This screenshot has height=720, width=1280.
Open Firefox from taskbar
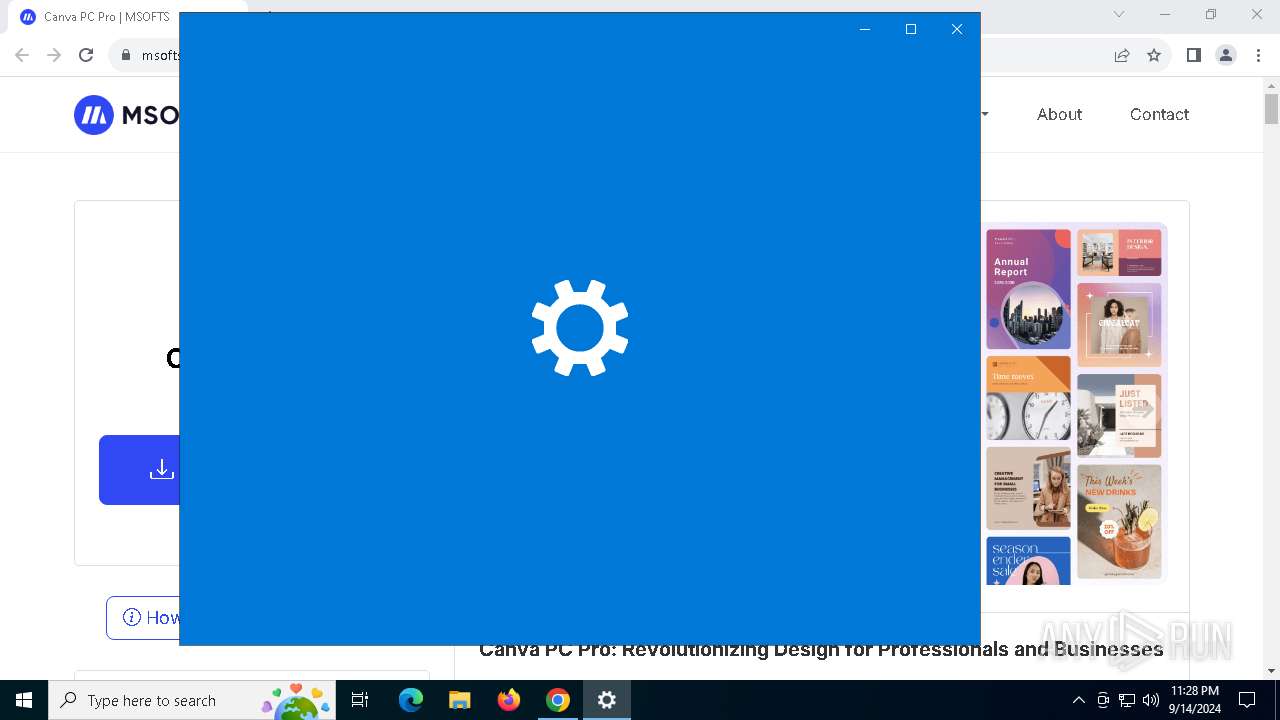(x=509, y=700)
